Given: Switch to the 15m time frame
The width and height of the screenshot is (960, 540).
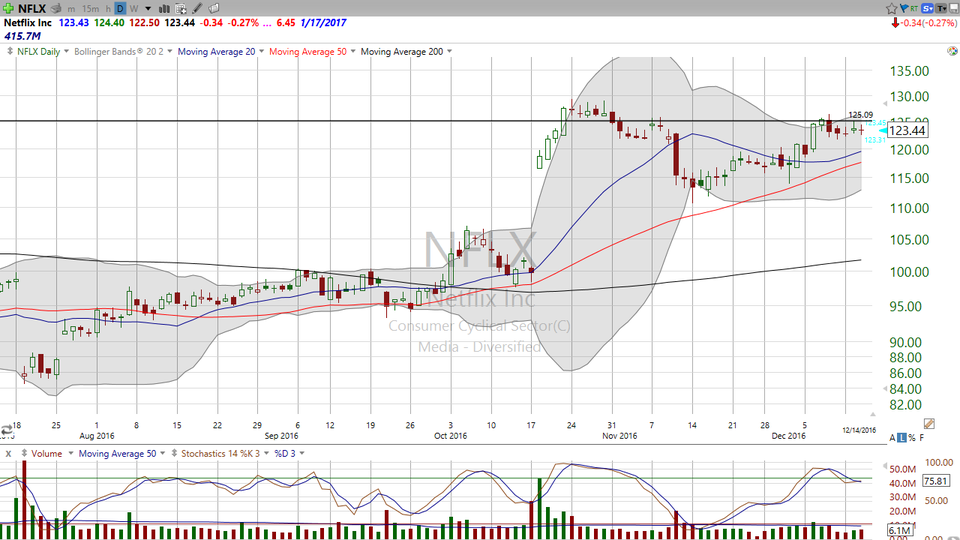Looking at the screenshot, I should click(90, 9).
